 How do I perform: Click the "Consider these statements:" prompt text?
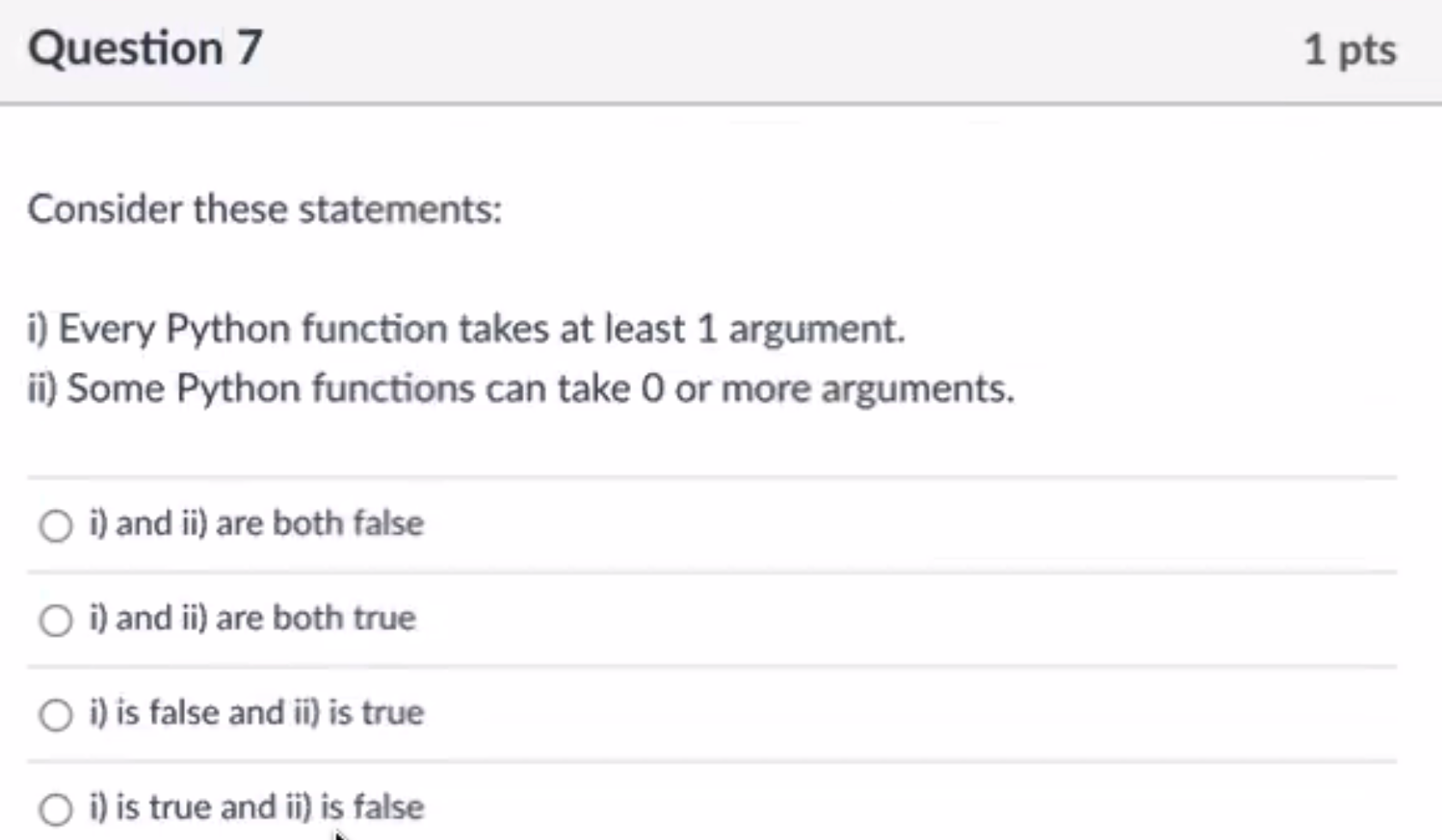point(265,209)
